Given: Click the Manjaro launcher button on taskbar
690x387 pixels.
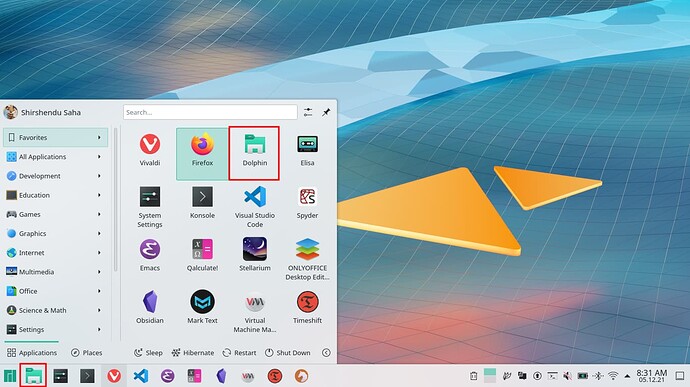Looking at the screenshot, I should [10, 376].
